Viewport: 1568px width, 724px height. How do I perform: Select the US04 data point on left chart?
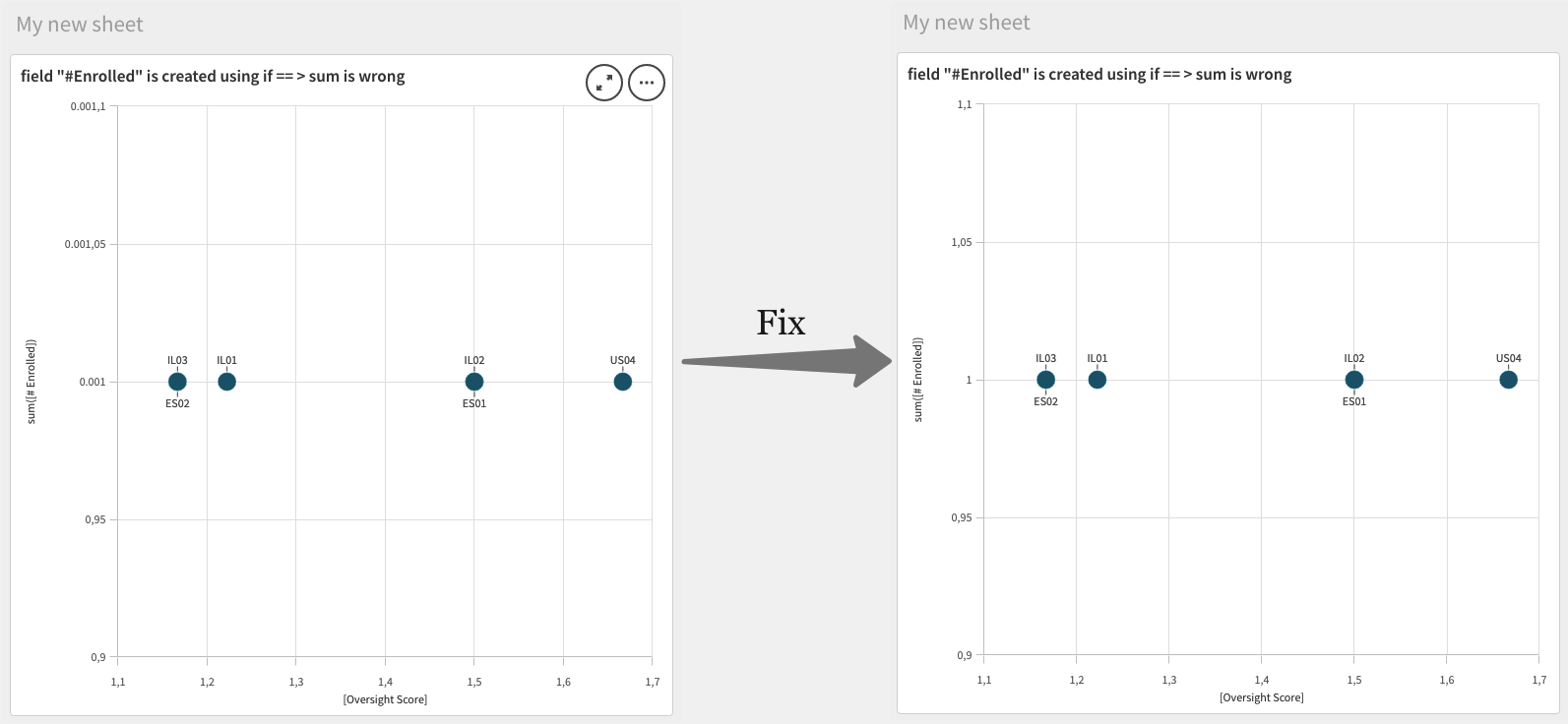622,381
